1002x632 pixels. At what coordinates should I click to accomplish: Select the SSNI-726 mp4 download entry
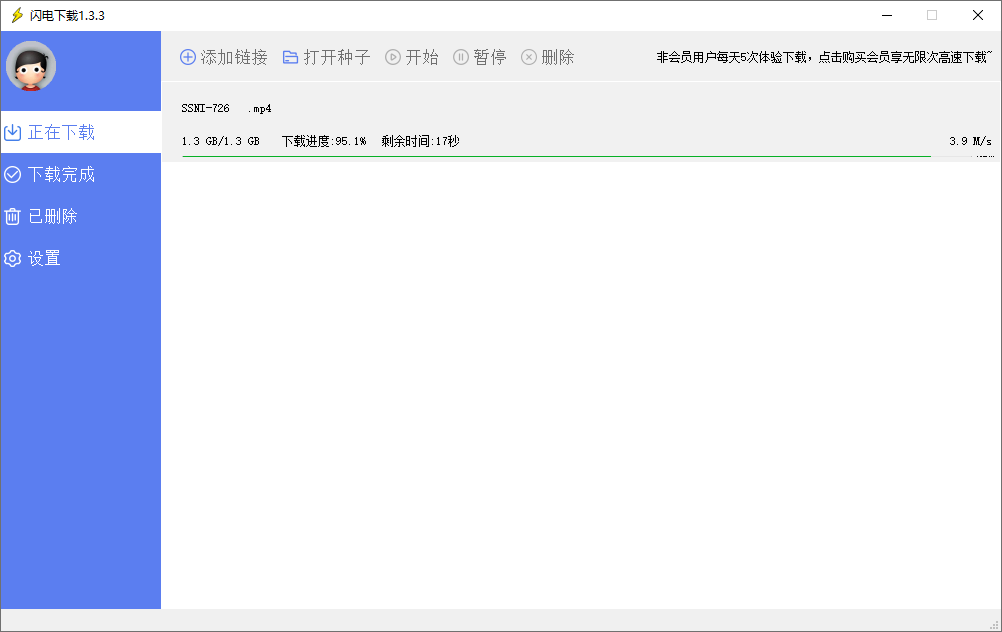224,107
